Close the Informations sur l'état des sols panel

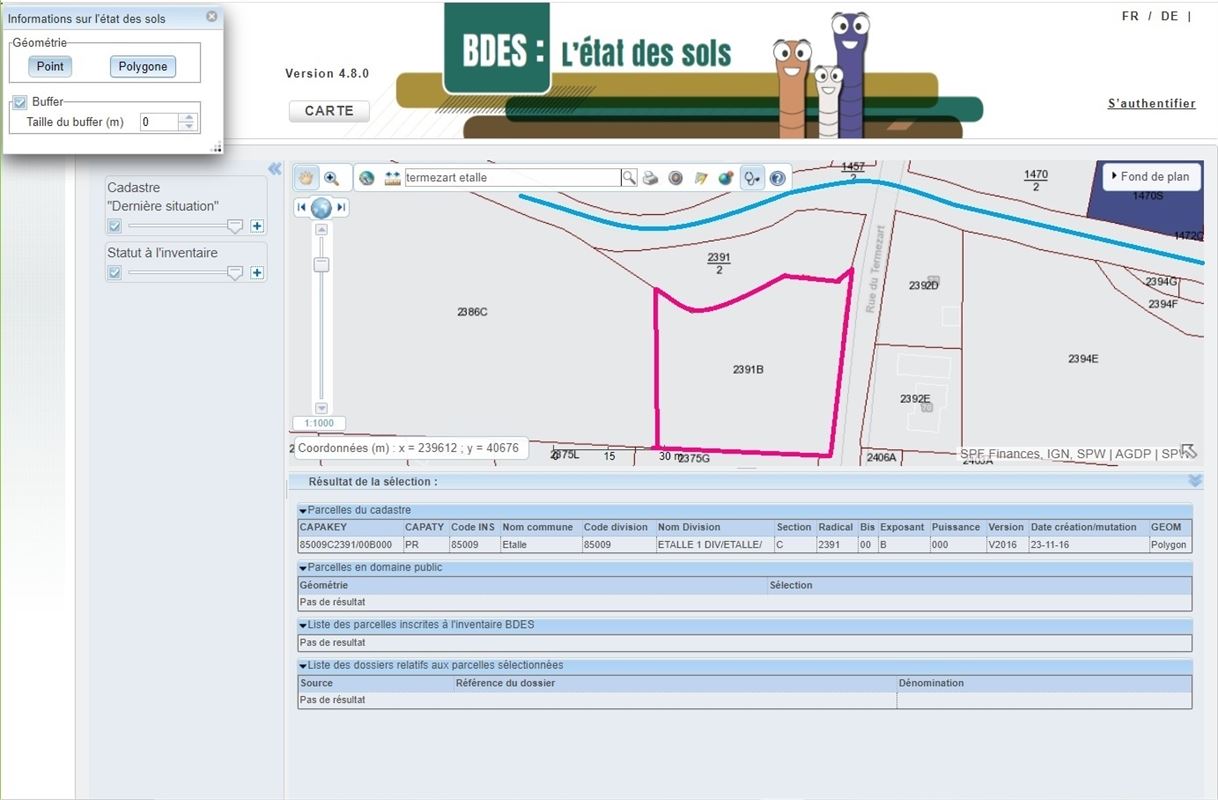click(211, 17)
